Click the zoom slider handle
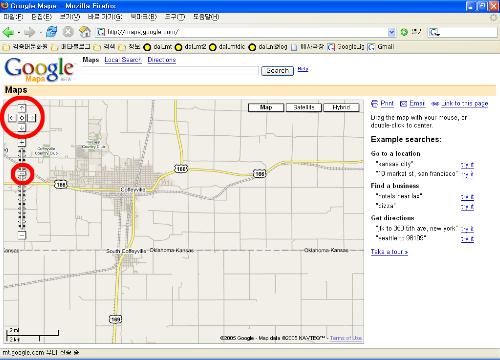Viewport: 500px width, 360px height. tap(22, 174)
